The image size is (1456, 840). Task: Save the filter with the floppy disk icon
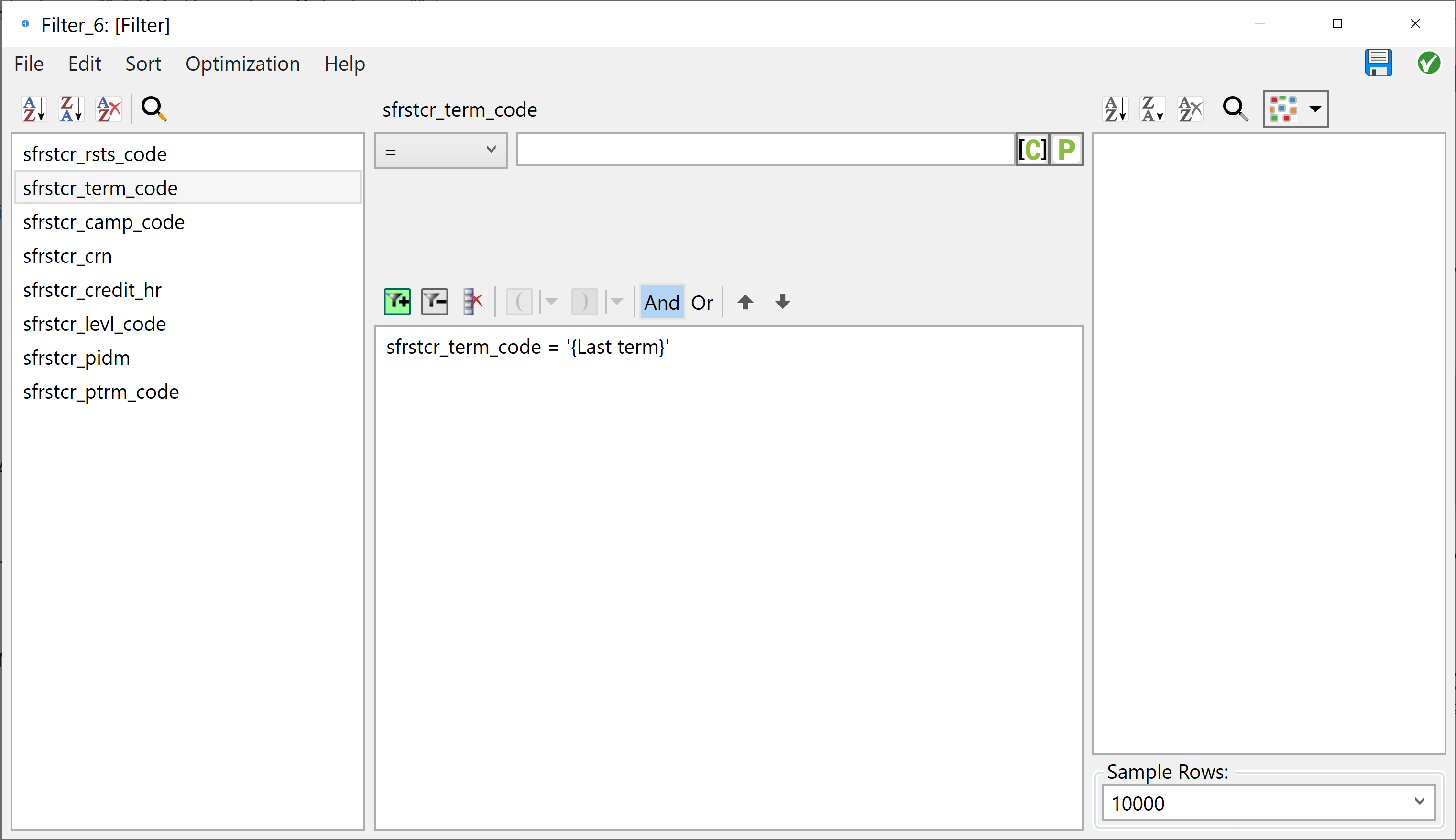pos(1378,63)
